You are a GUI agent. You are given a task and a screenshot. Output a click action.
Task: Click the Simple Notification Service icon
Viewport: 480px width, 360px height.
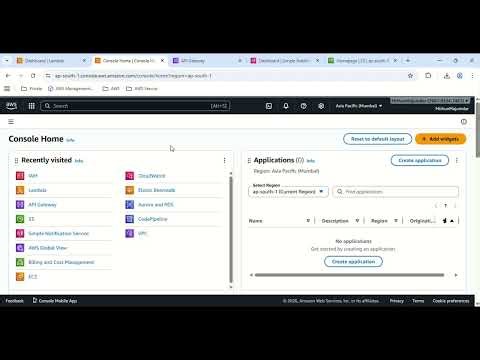coord(20,233)
